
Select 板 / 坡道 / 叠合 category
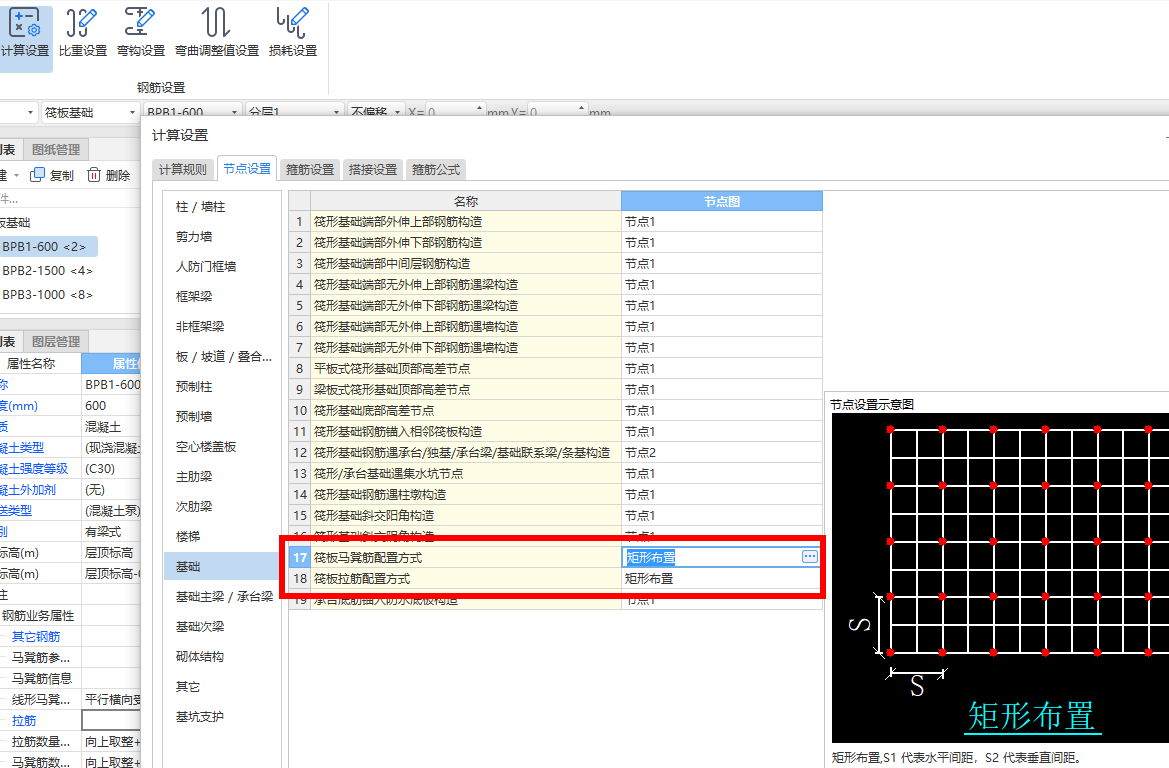pyautogui.click(x=222, y=356)
